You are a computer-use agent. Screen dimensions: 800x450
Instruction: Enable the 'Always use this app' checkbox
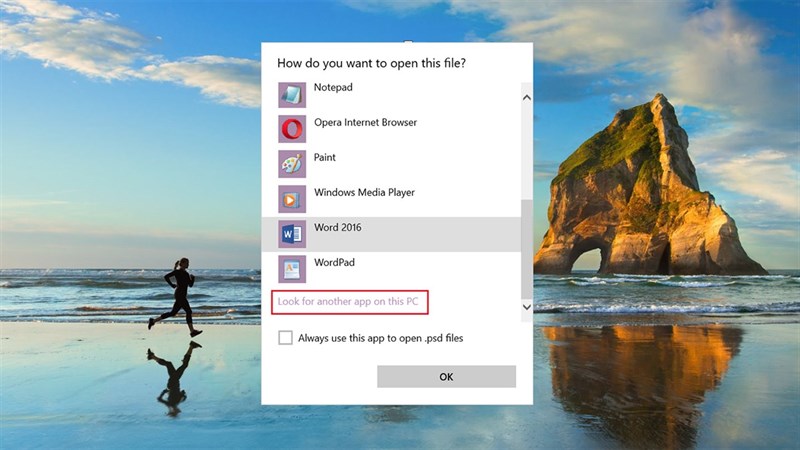click(286, 338)
